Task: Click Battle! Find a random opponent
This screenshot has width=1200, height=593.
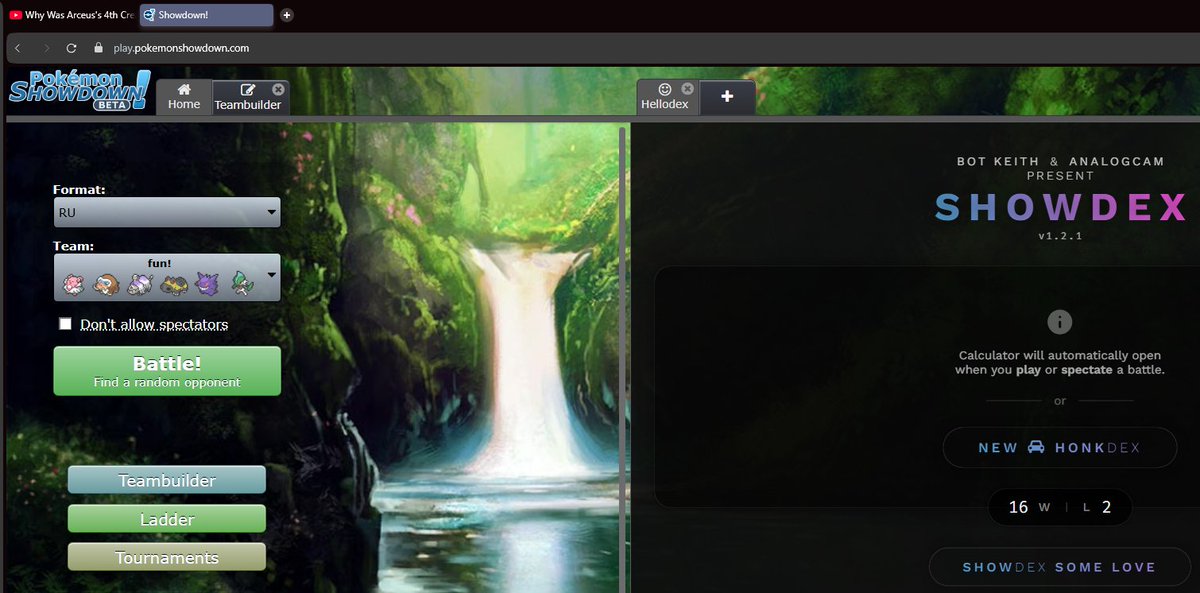Action: [167, 371]
